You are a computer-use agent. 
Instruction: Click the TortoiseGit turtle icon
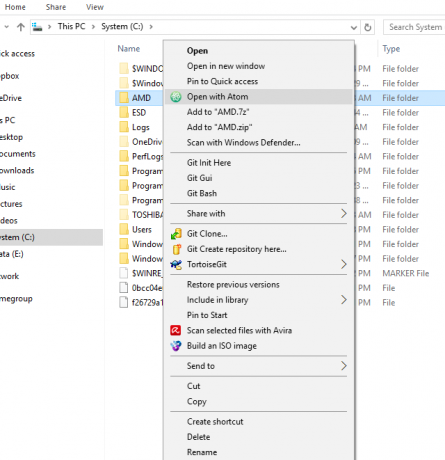click(x=176, y=265)
